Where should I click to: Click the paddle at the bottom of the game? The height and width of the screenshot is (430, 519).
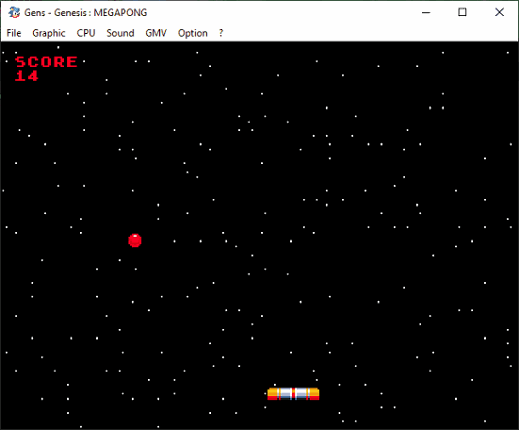(x=293, y=394)
